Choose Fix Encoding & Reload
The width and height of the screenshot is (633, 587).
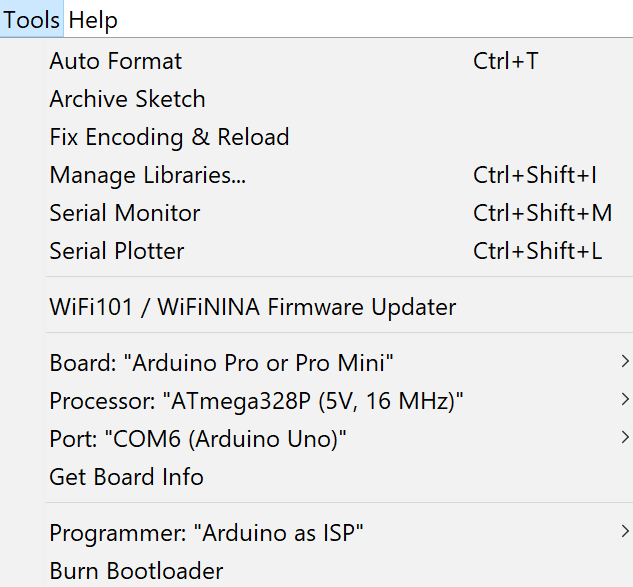[169, 137]
